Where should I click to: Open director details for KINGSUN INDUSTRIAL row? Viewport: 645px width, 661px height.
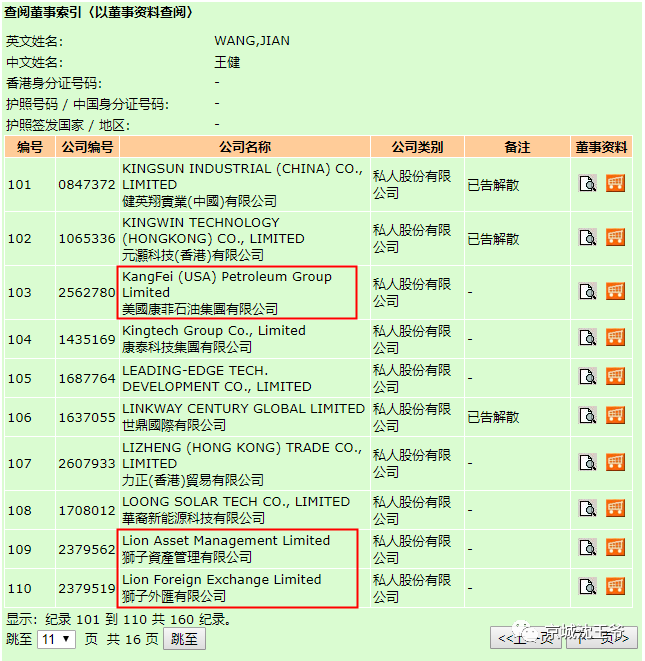click(x=588, y=184)
